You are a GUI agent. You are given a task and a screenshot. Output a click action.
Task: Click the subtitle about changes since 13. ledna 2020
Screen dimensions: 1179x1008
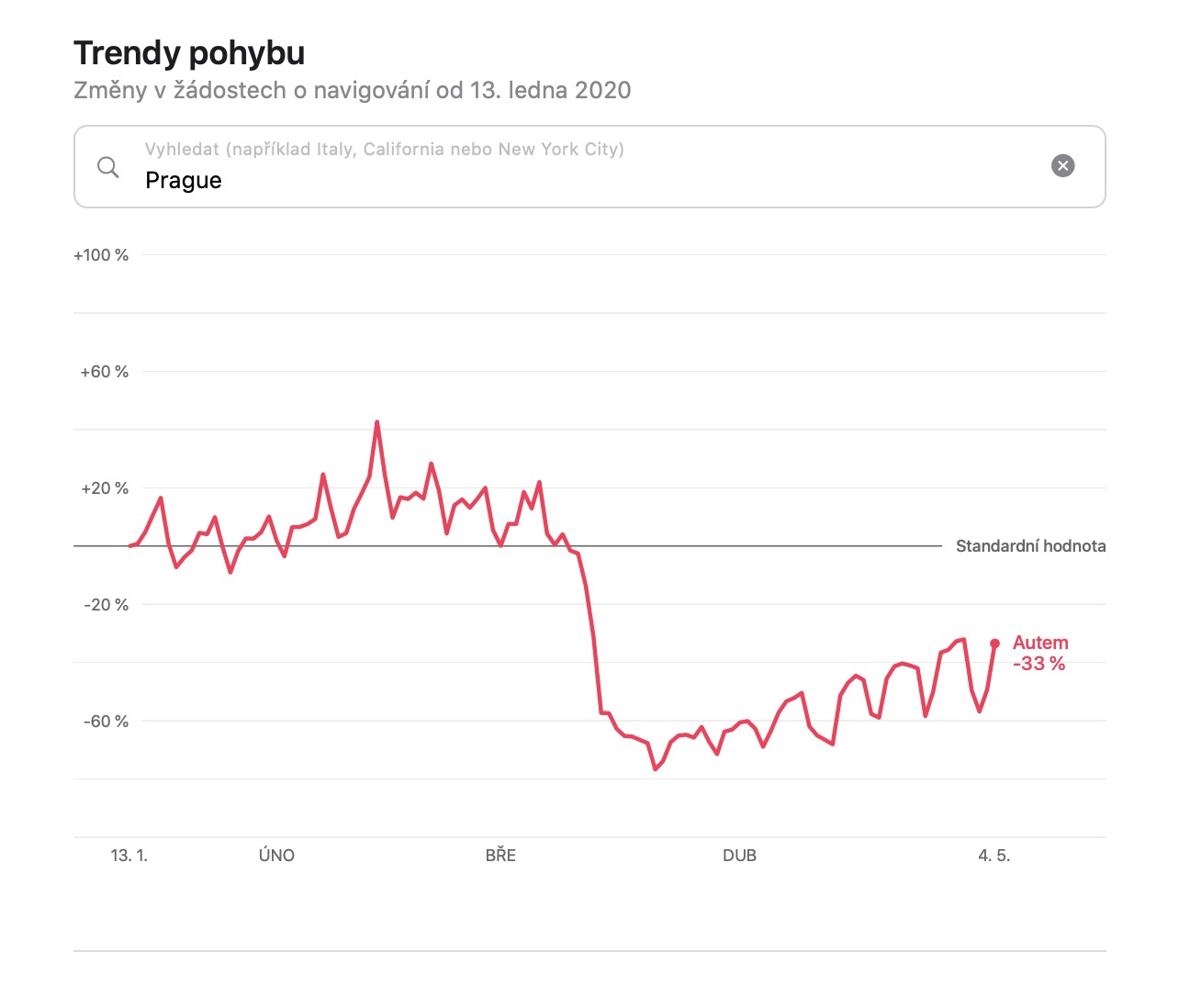(353, 90)
